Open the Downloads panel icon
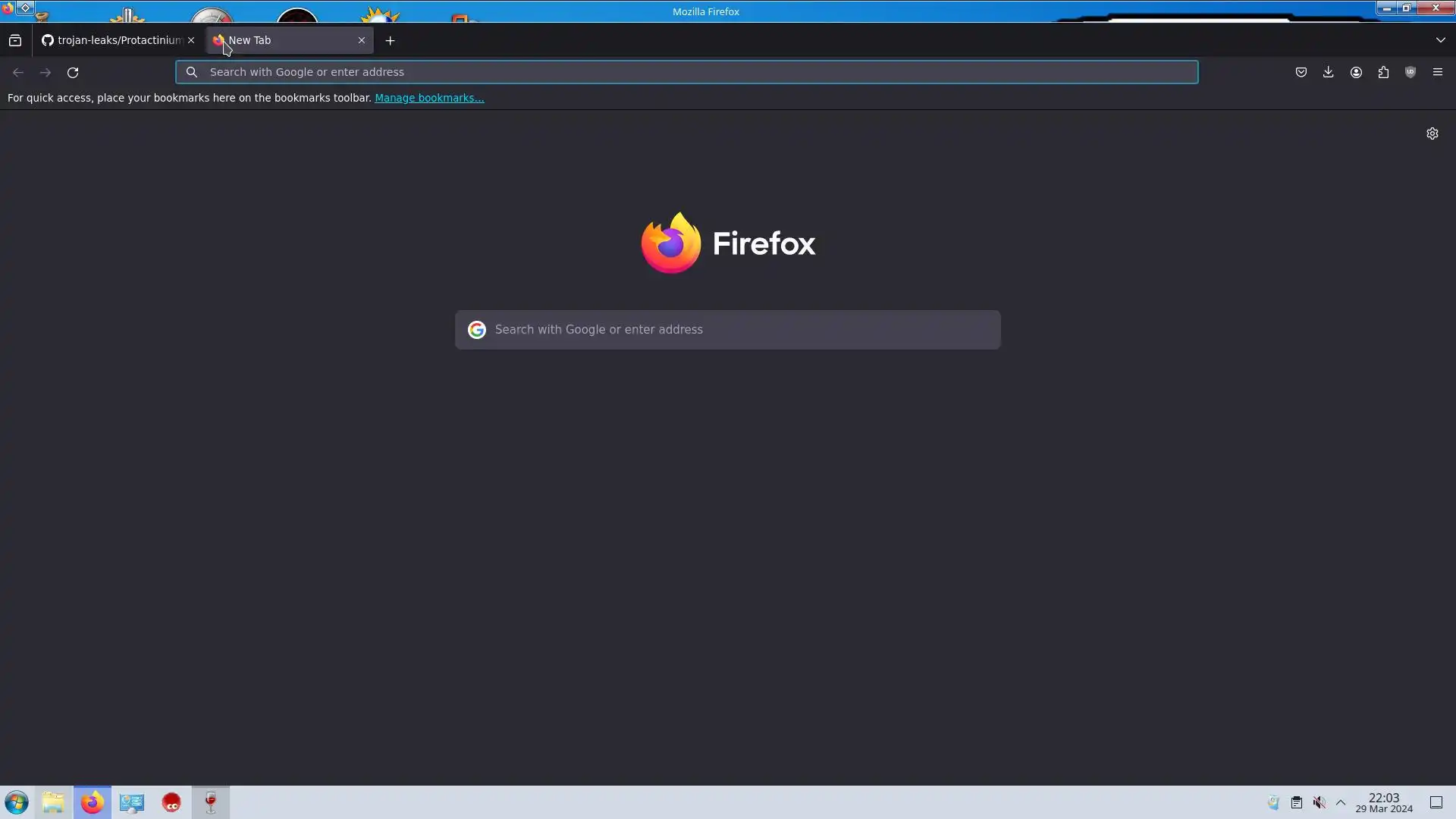This screenshot has width=1456, height=819. pos(1329,72)
